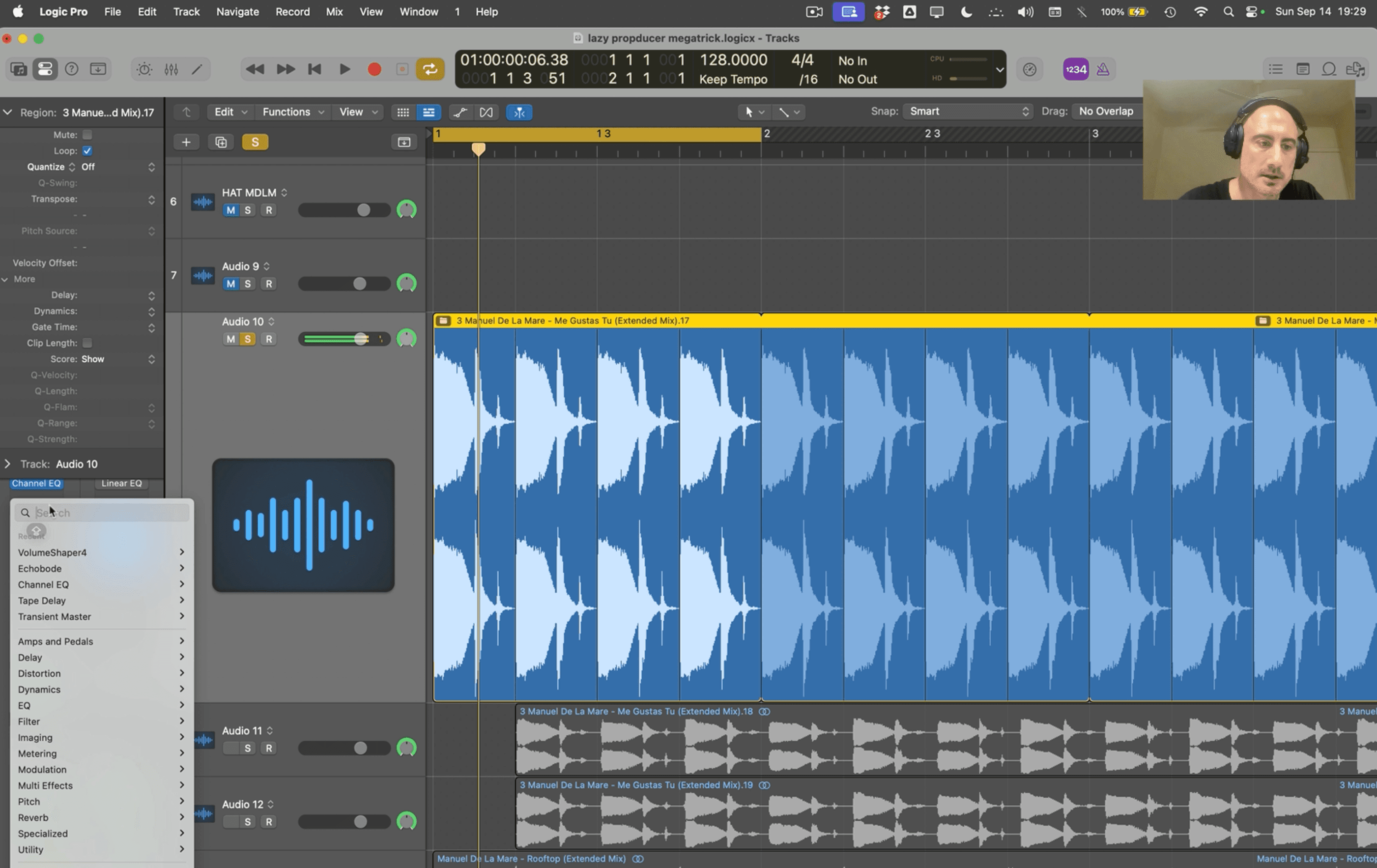Screen dimensions: 1377x868
Task: Toggle global Solo button in track header
Action: point(255,142)
